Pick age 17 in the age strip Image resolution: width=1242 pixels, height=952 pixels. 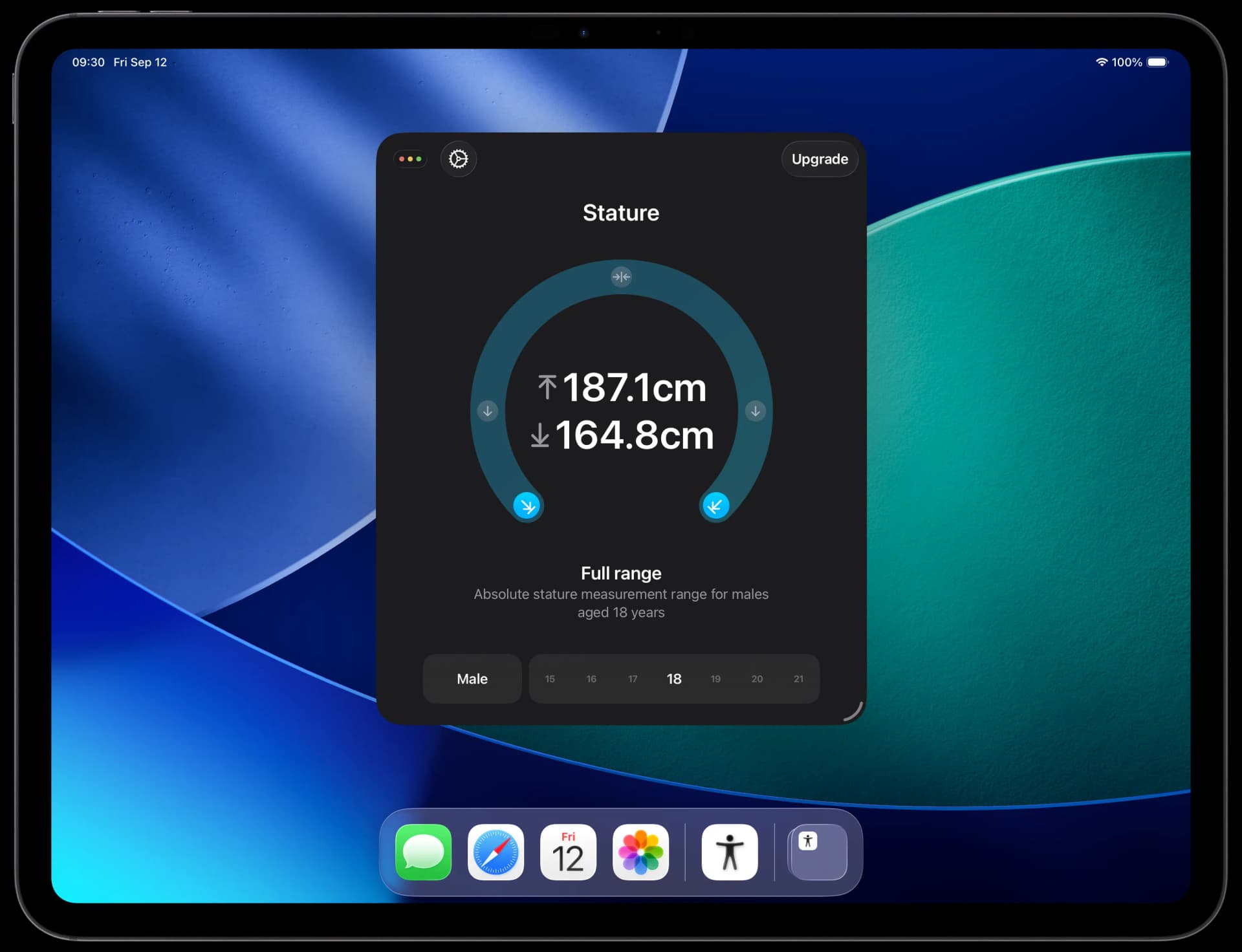coord(633,678)
